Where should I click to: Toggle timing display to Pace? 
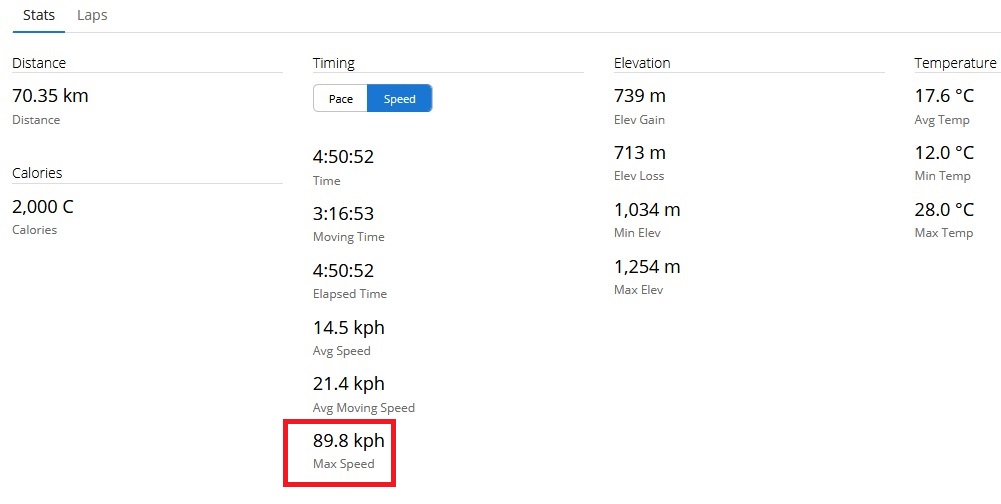click(341, 99)
